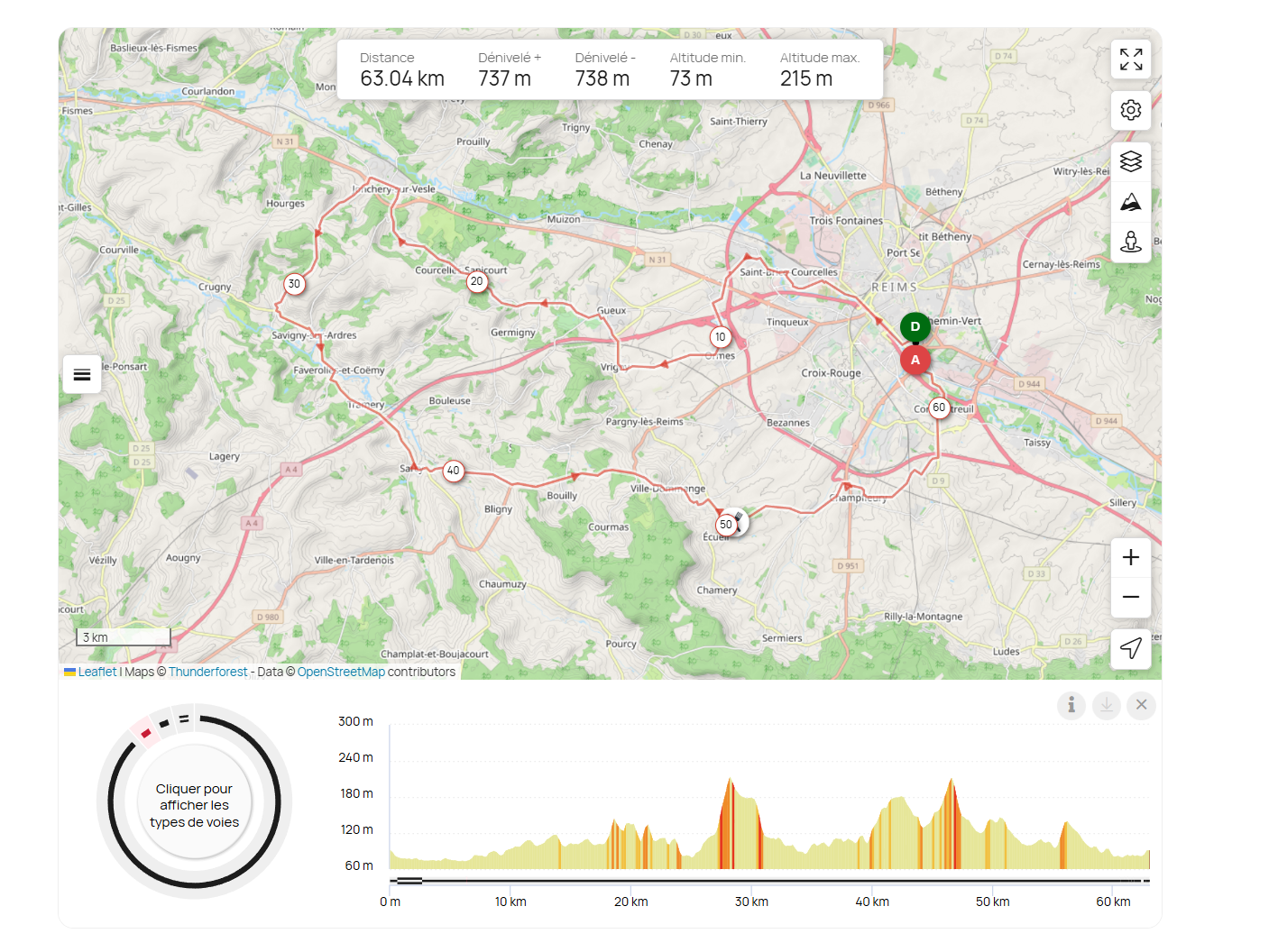The width and height of the screenshot is (1269, 952).
Task: Open the map layers selector
Action: pyautogui.click(x=1130, y=161)
